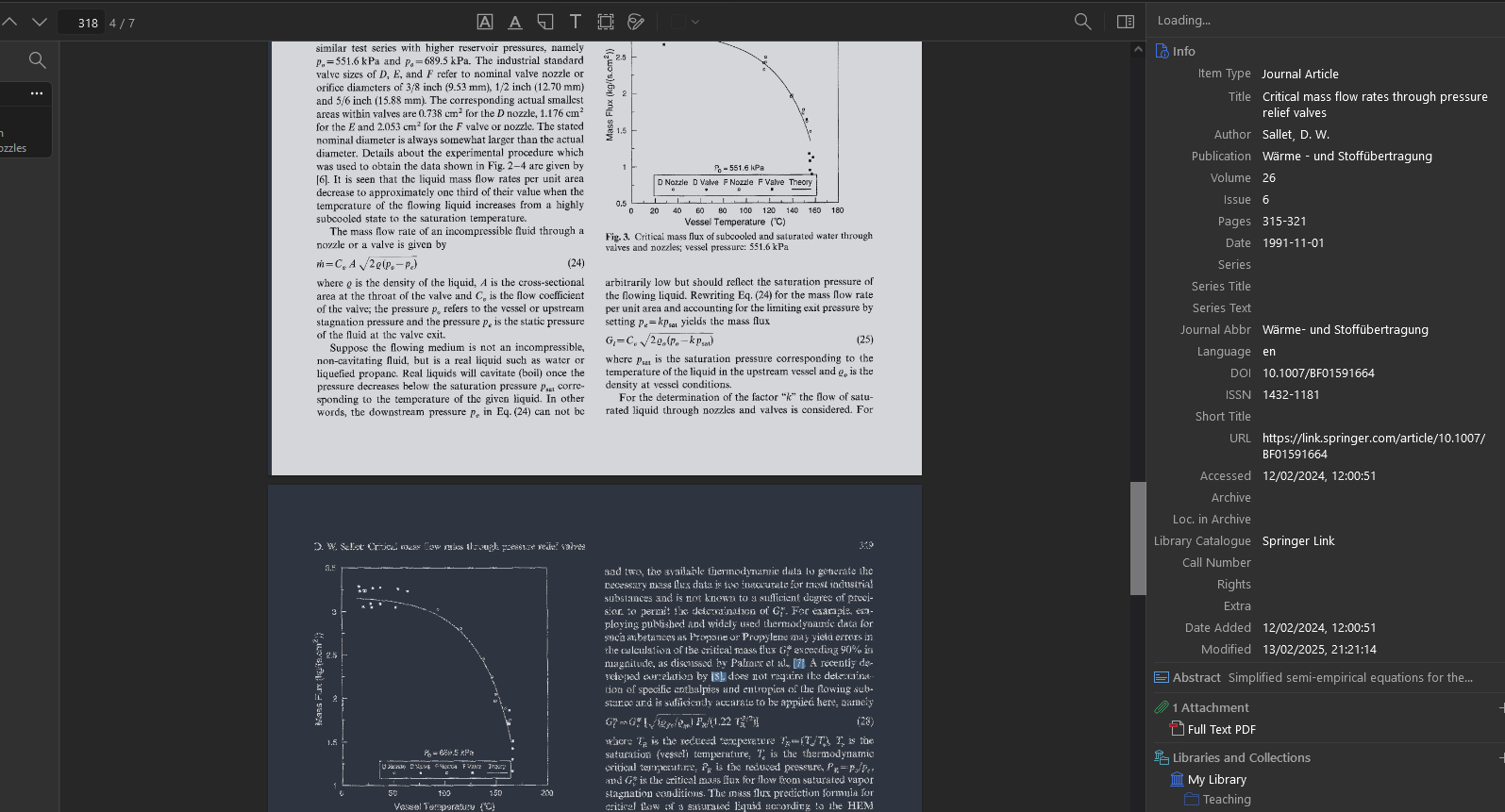Select the Add Text annotation tool
Viewport: 1505px width, 812px height.
click(576, 22)
